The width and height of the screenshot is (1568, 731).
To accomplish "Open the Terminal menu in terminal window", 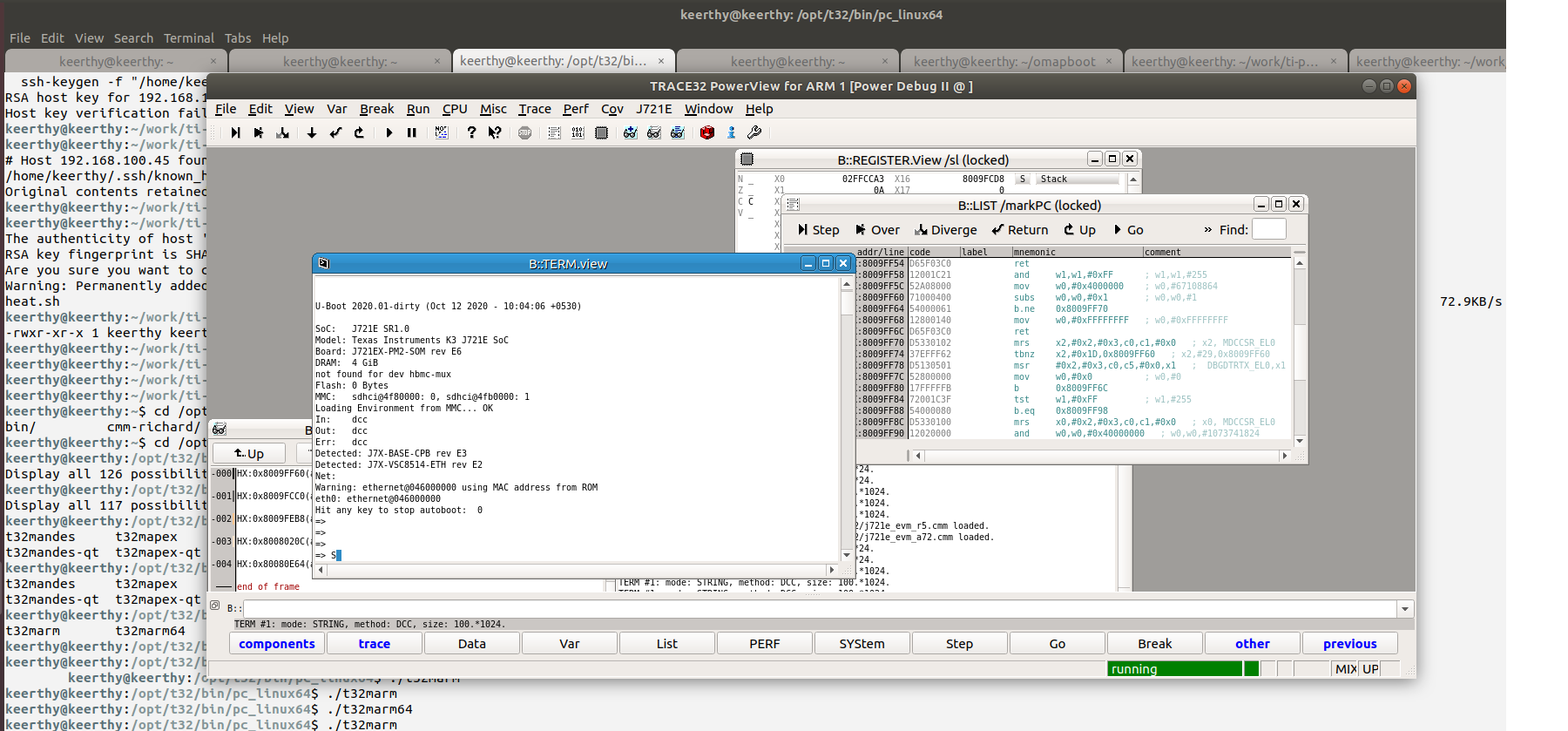I will coord(189,38).
